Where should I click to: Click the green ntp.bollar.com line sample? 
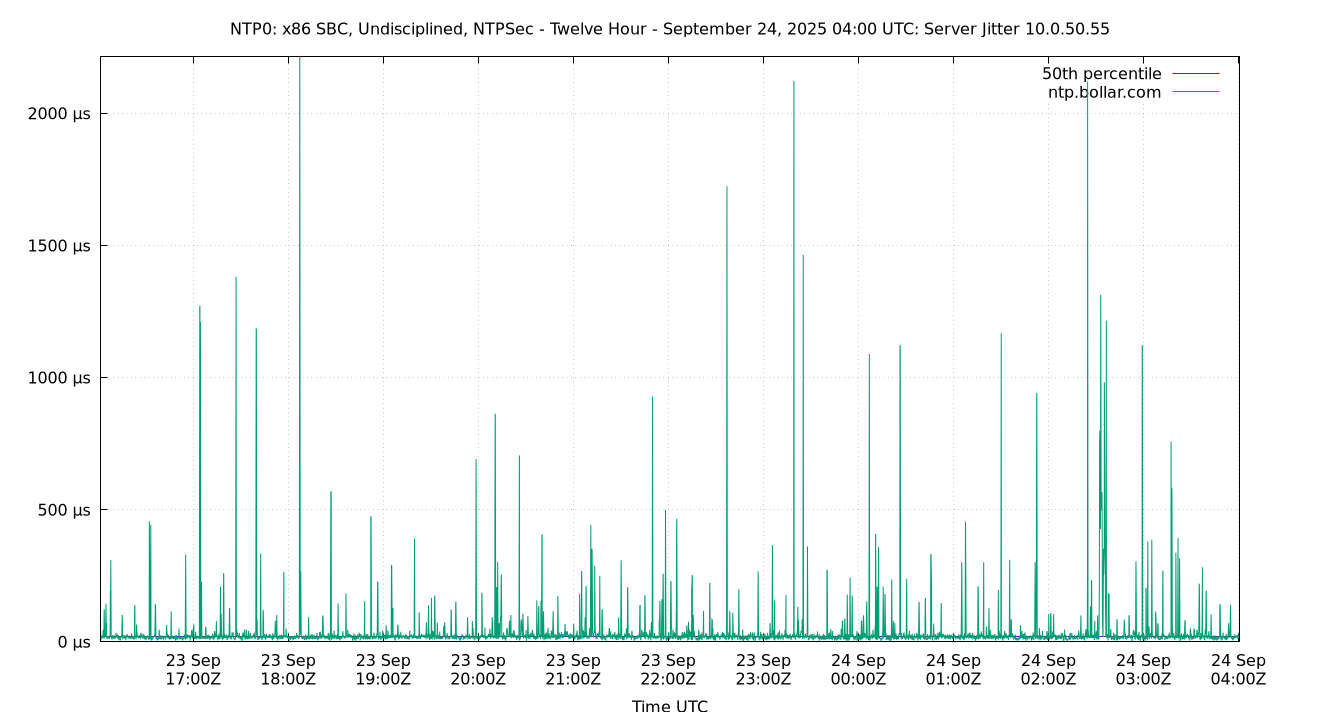coord(1196,91)
